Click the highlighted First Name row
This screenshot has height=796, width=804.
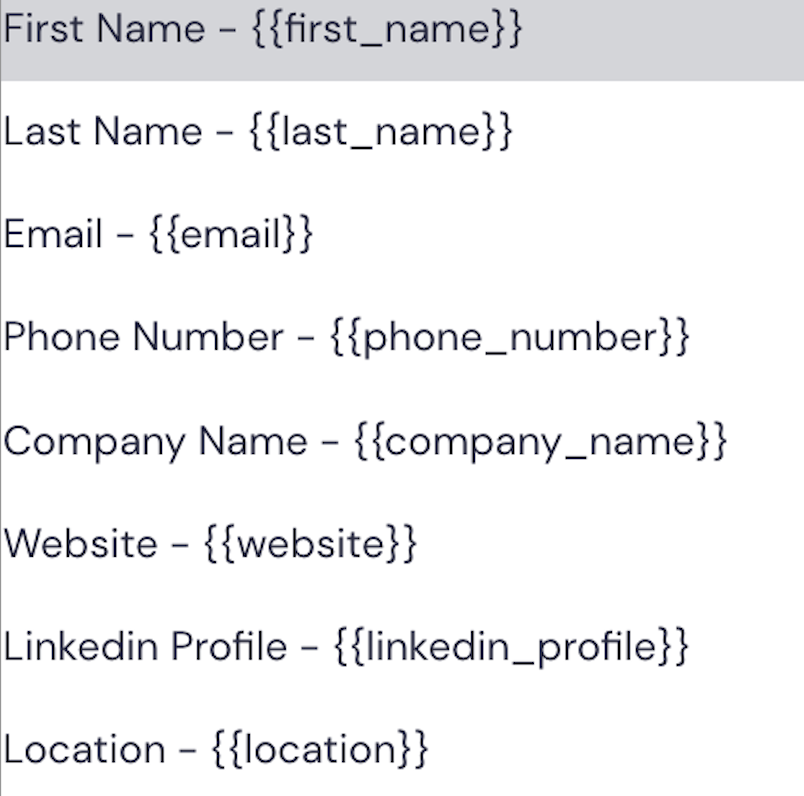click(400, 40)
